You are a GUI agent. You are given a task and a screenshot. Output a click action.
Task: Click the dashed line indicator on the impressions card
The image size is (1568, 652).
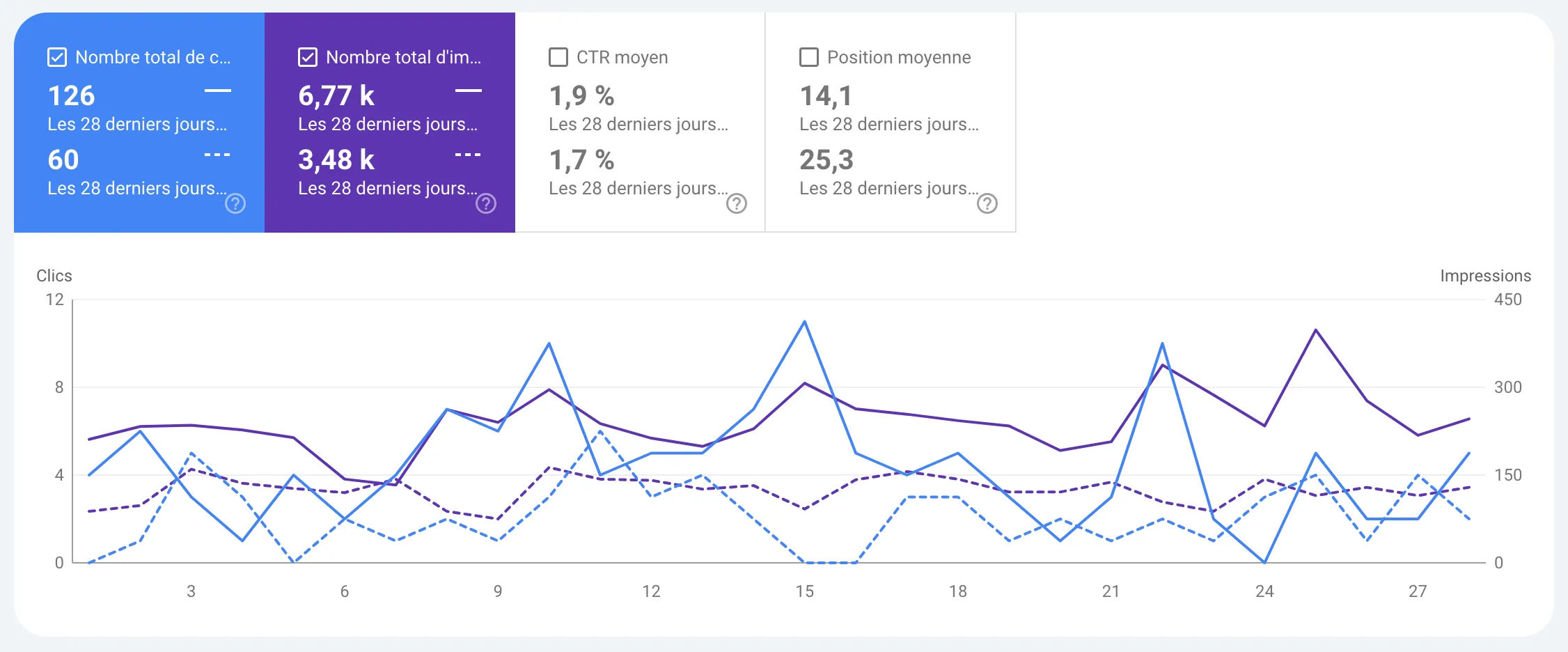(x=468, y=155)
